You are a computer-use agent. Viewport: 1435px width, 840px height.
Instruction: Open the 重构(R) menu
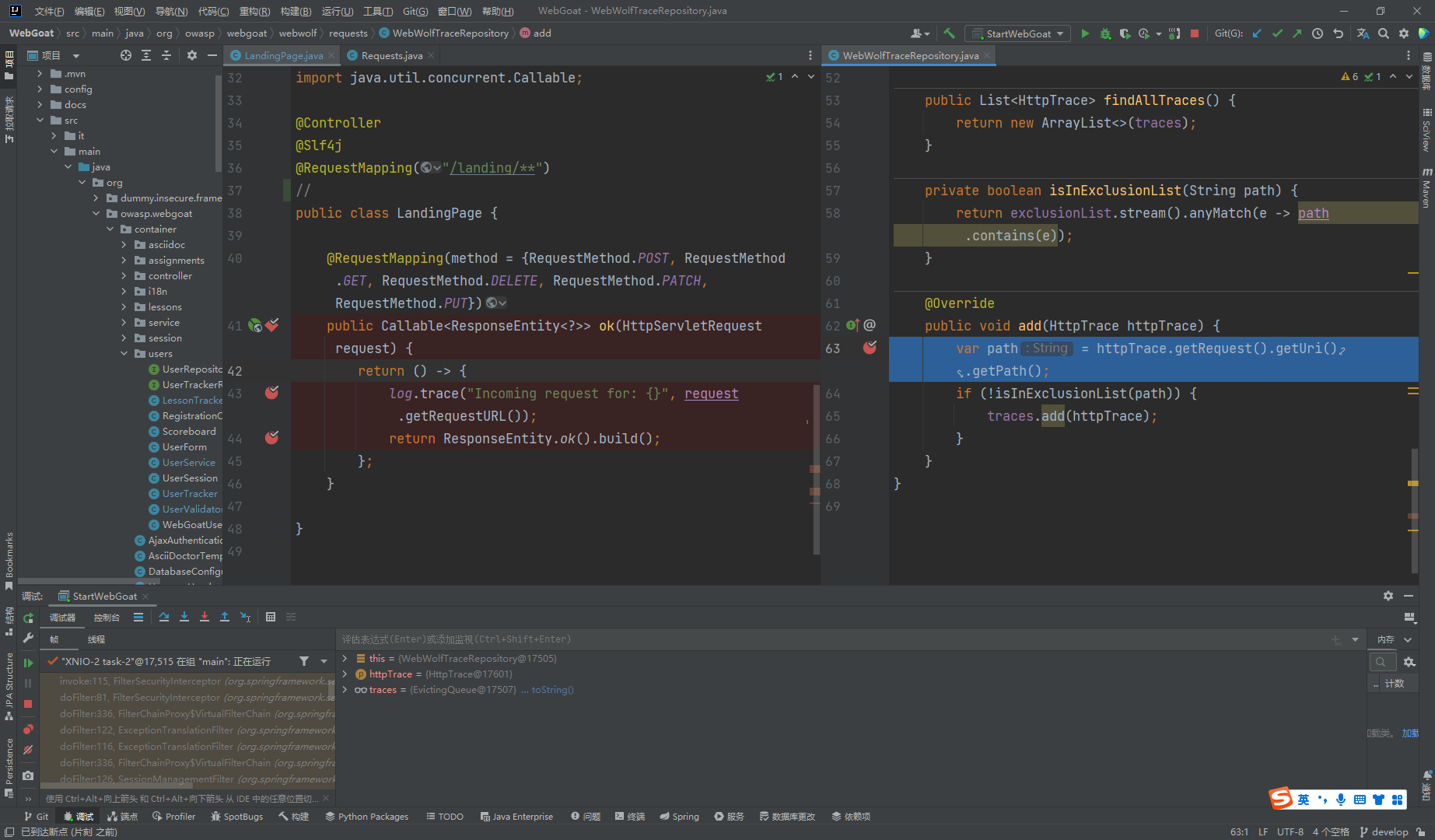click(x=254, y=11)
